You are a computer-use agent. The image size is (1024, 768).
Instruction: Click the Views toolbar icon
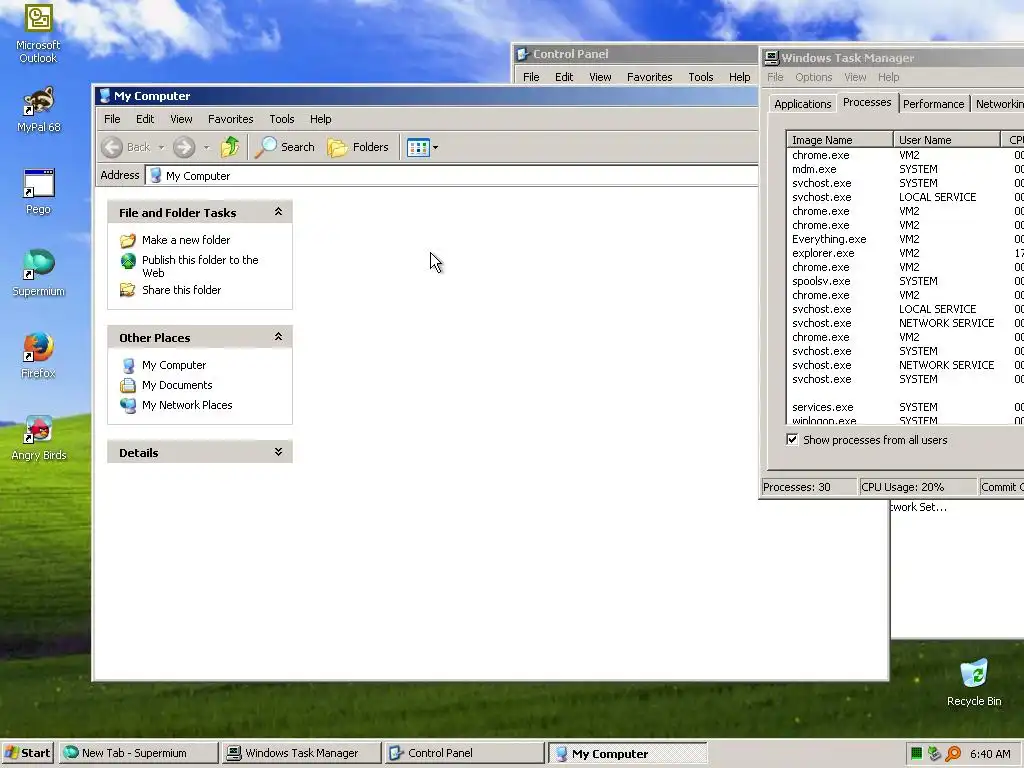pyautogui.click(x=417, y=148)
